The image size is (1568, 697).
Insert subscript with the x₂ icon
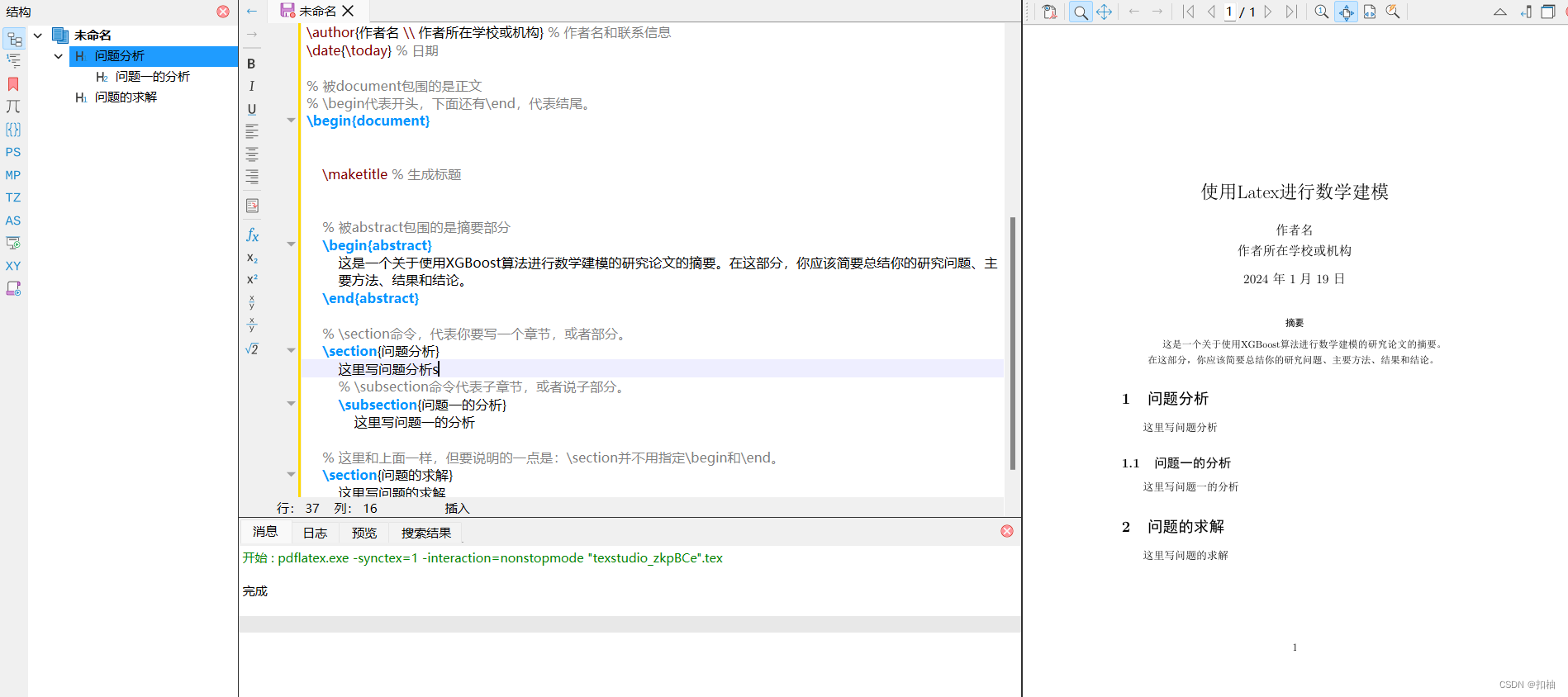(x=252, y=258)
